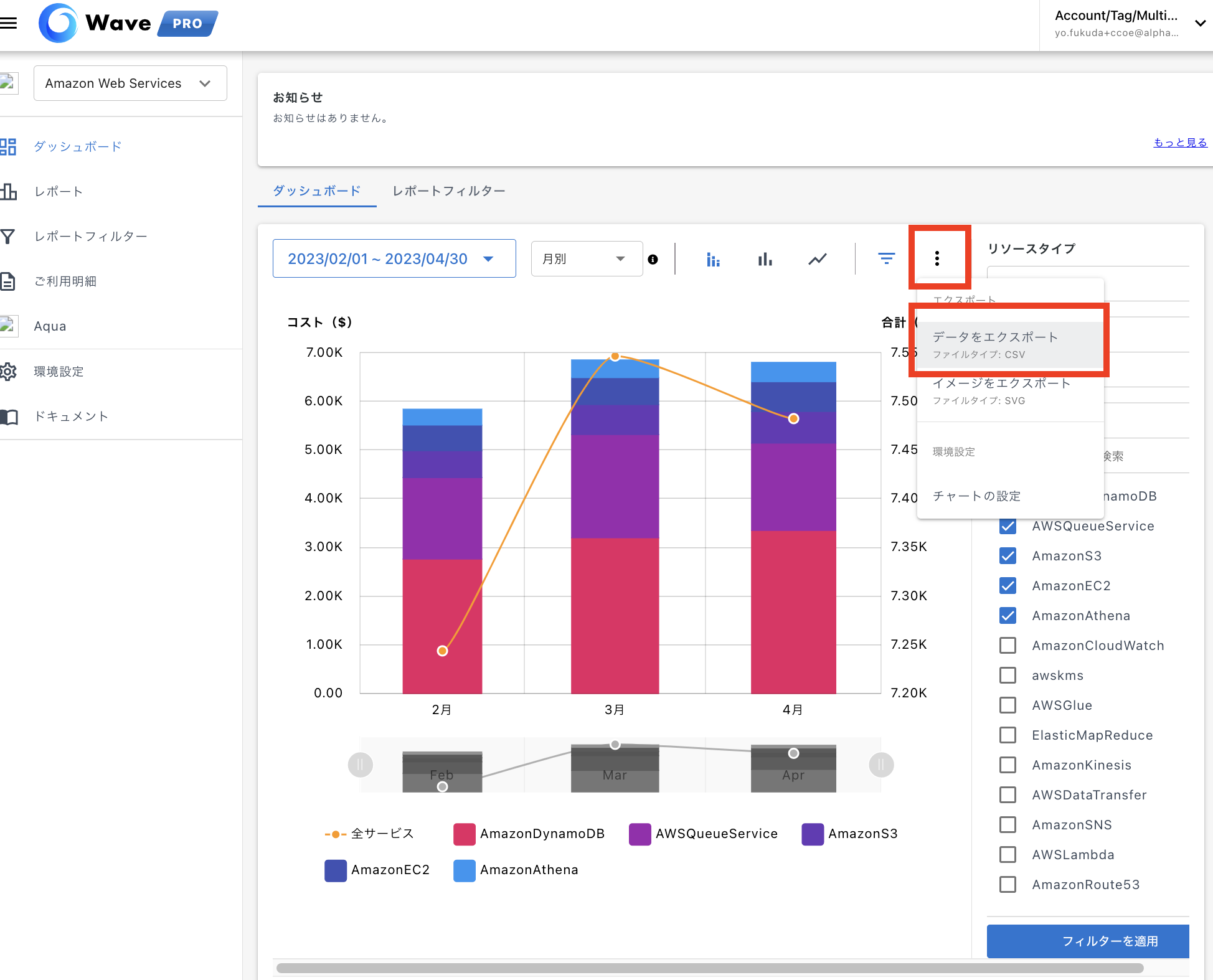Select the line chart view icon
1213x980 pixels.
[x=817, y=259]
